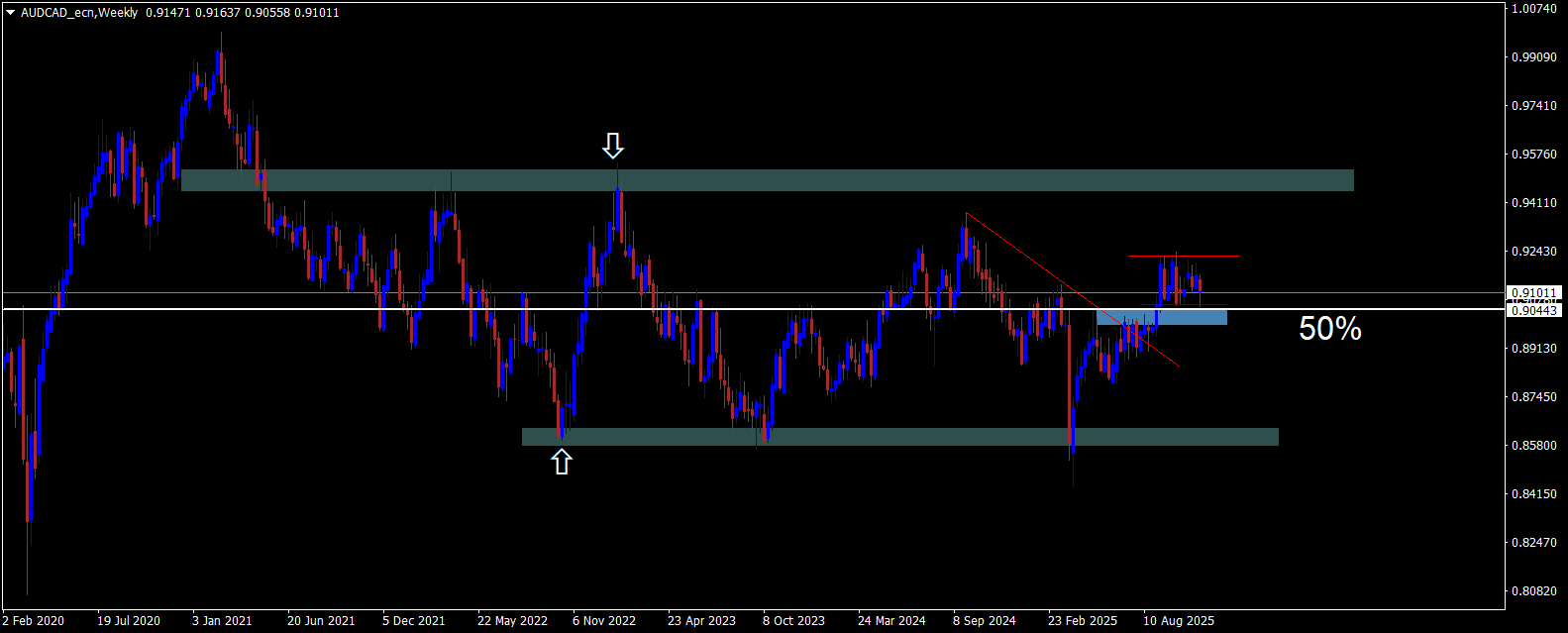Open the chart menu triangle beside AUDCAD_ecn

[10, 13]
